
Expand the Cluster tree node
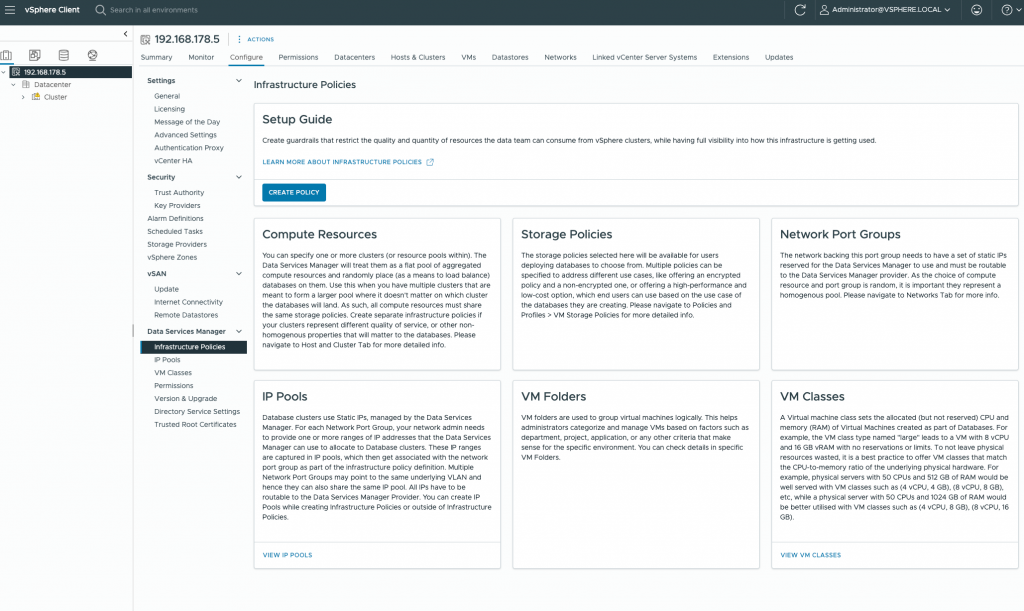pyautogui.click(x=23, y=97)
